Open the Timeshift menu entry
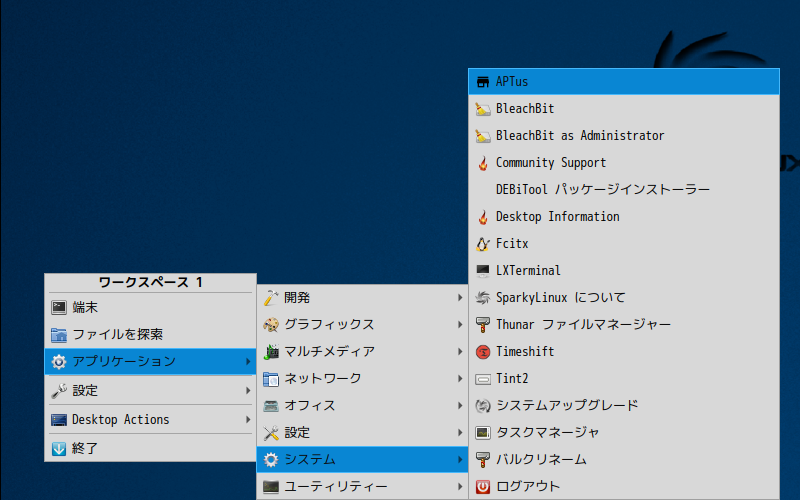 [x=623, y=352]
